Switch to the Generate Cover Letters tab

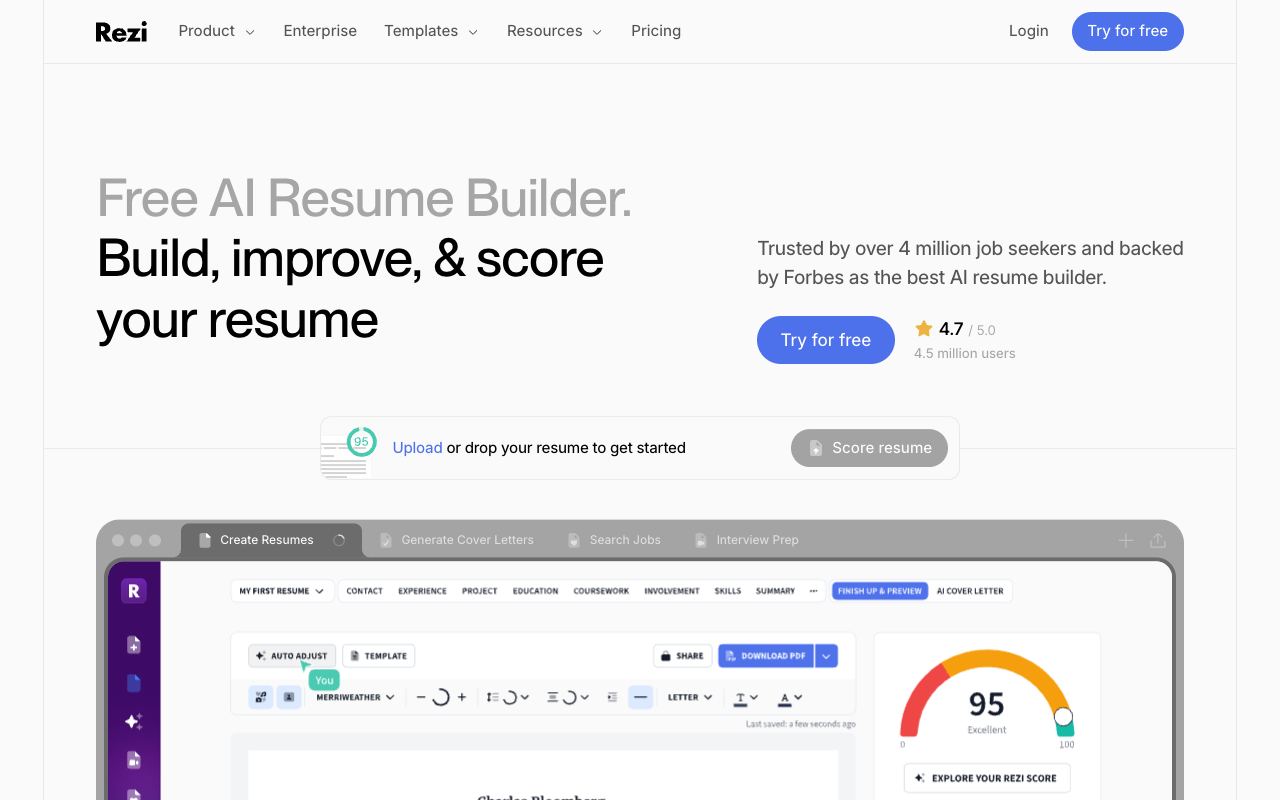456,540
